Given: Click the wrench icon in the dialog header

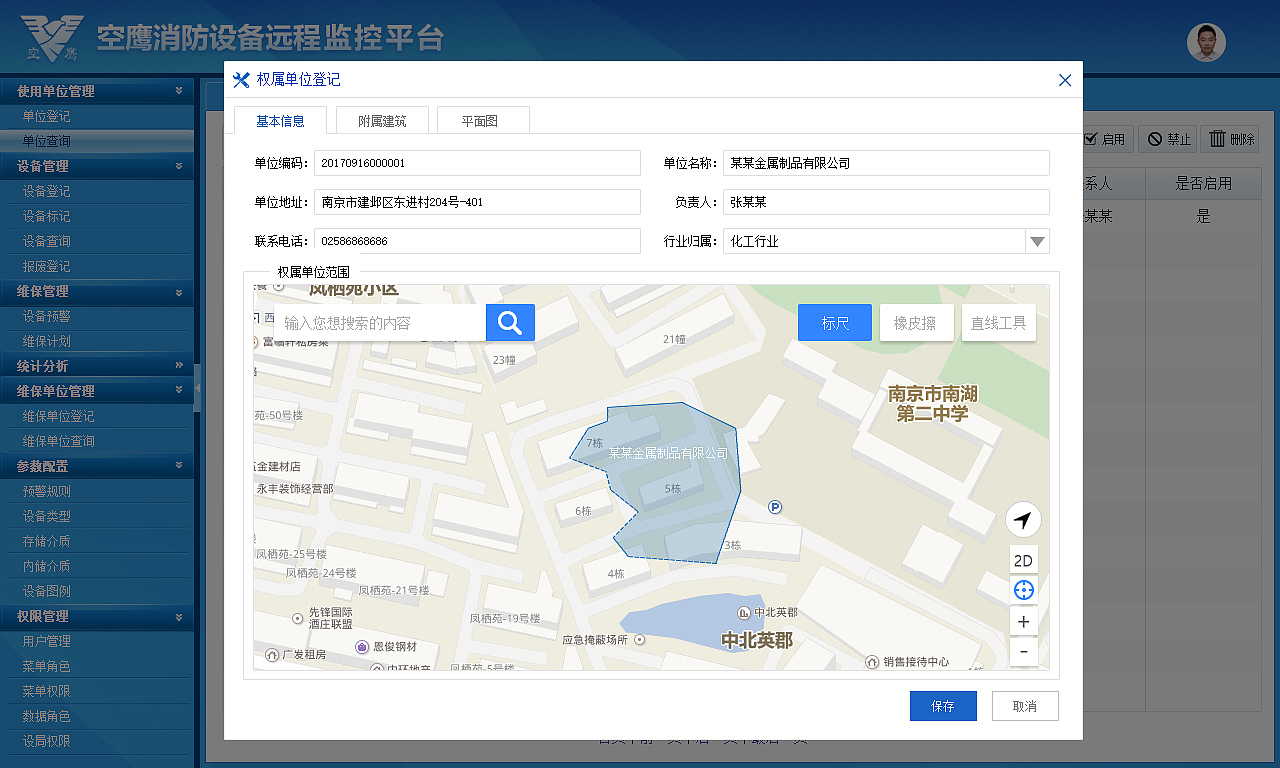Looking at the screenshot, I should pos(240,80).
